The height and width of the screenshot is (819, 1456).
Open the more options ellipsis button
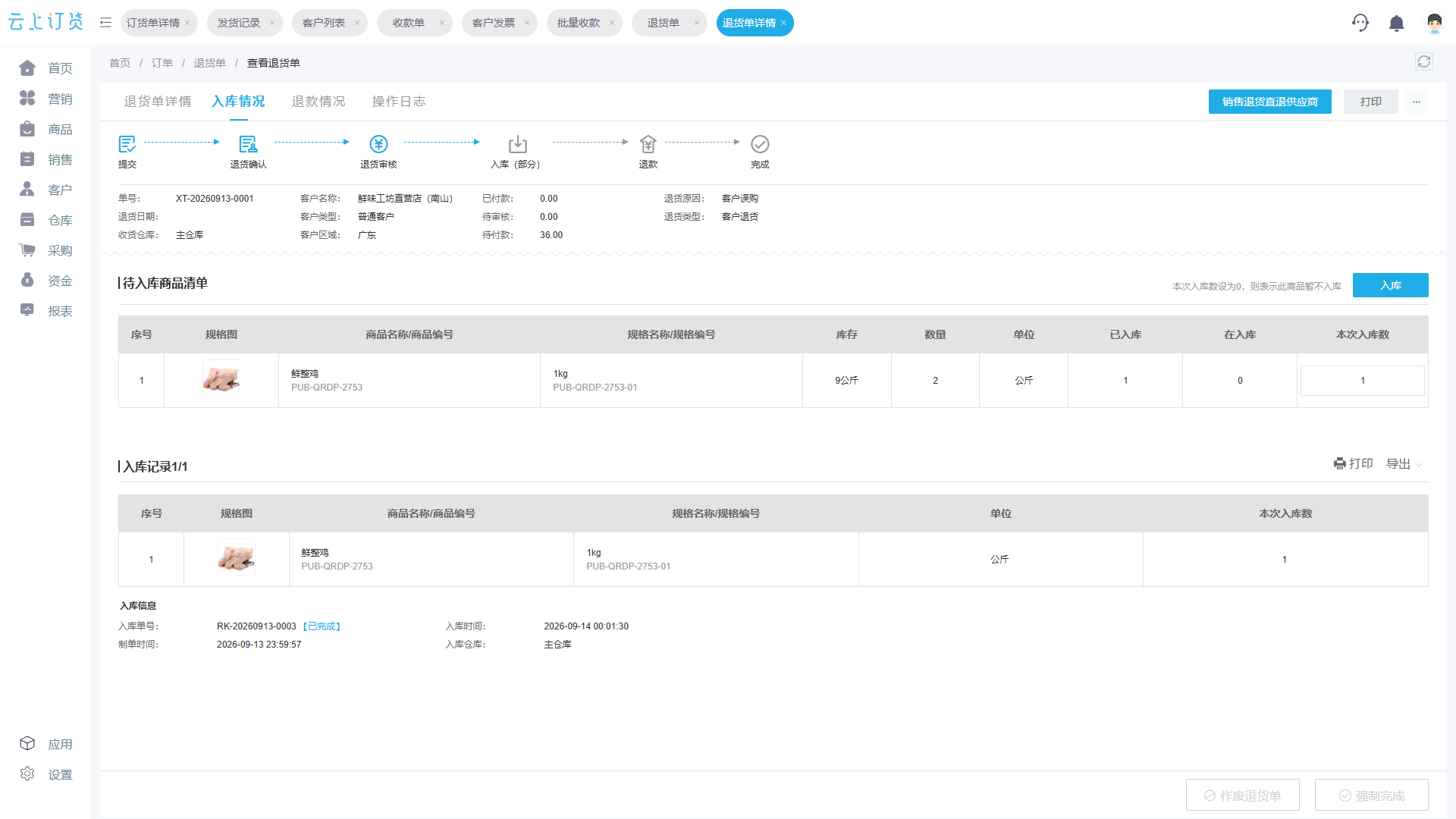[x=1416, y=102]
